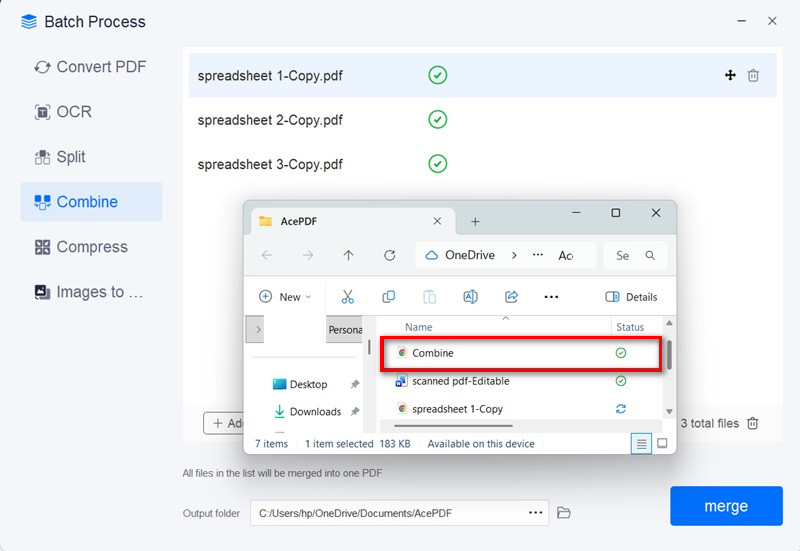Click the sync status icon of spreadsheet 1-Copy
Viewport: 800px width, 551px height.
tap(621, 409)
